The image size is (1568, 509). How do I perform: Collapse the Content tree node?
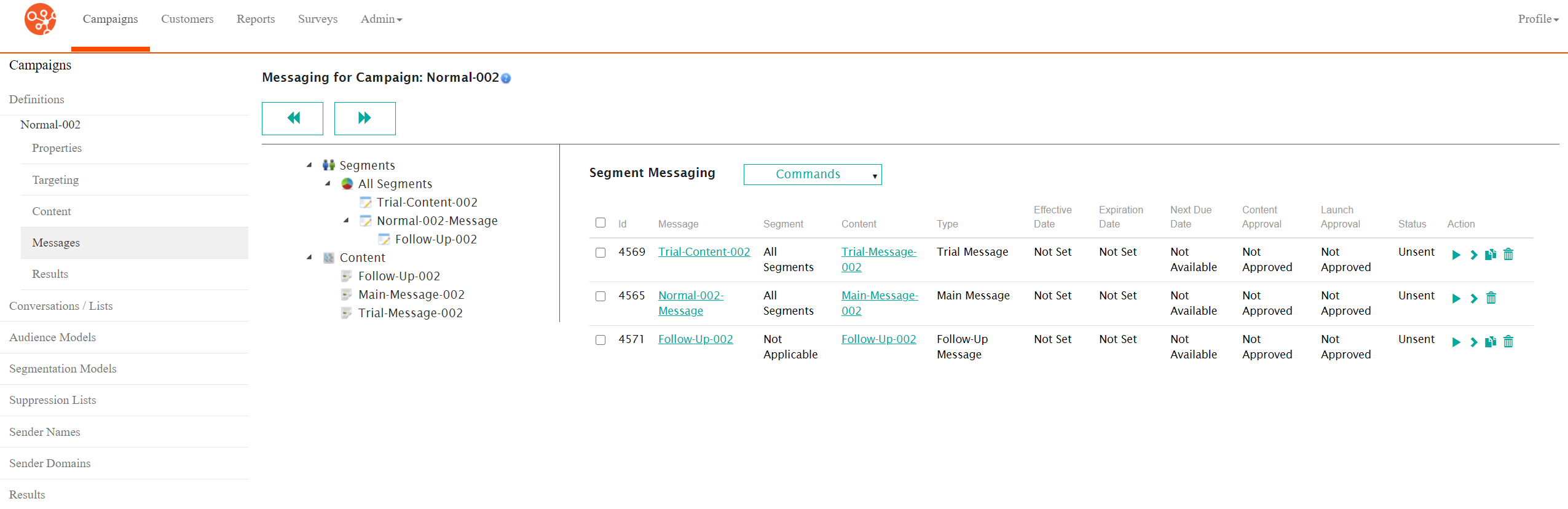[309, 258]
